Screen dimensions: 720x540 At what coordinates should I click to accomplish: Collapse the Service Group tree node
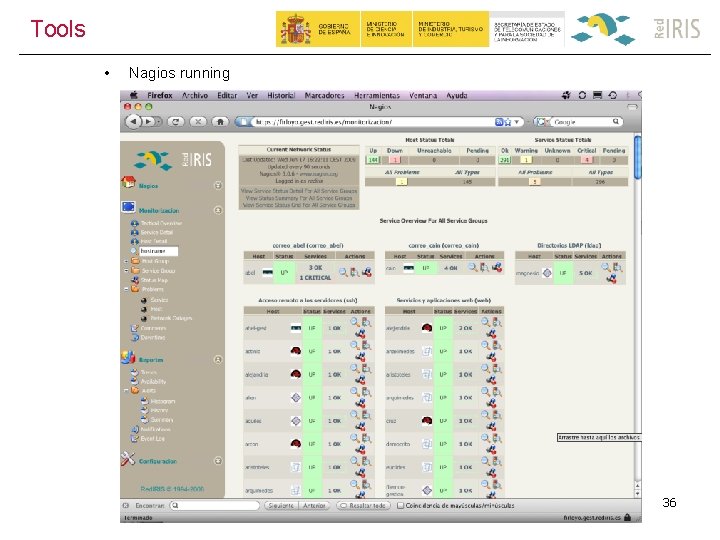click(126, 270)
